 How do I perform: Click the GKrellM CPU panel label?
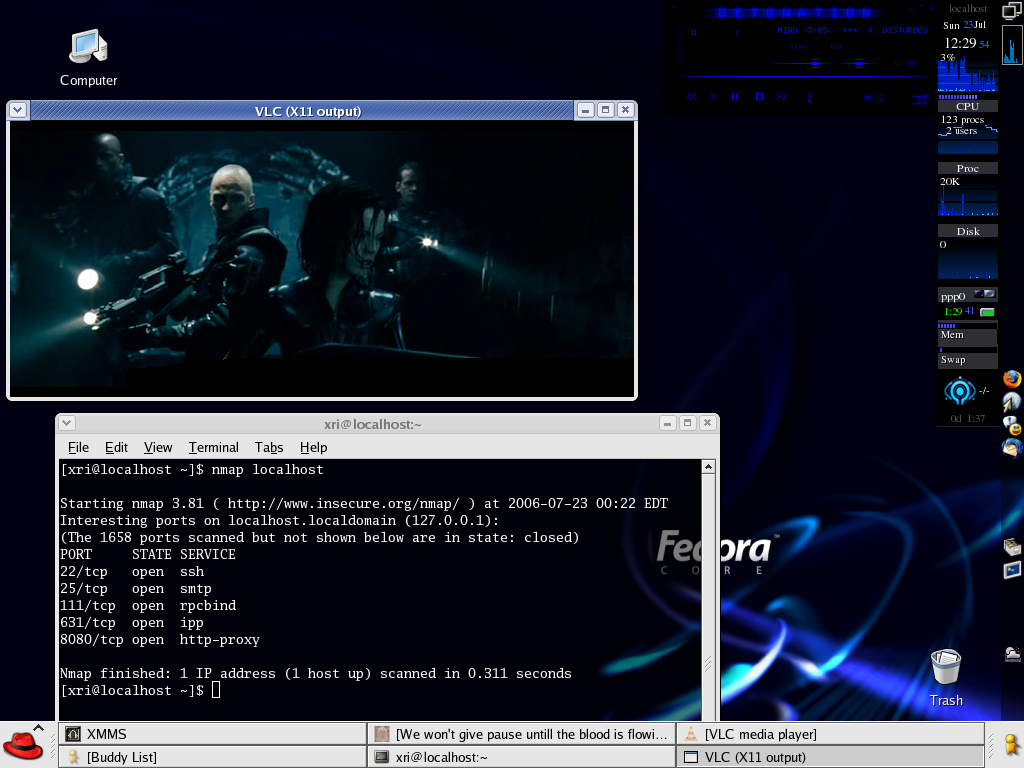[967, 106]
